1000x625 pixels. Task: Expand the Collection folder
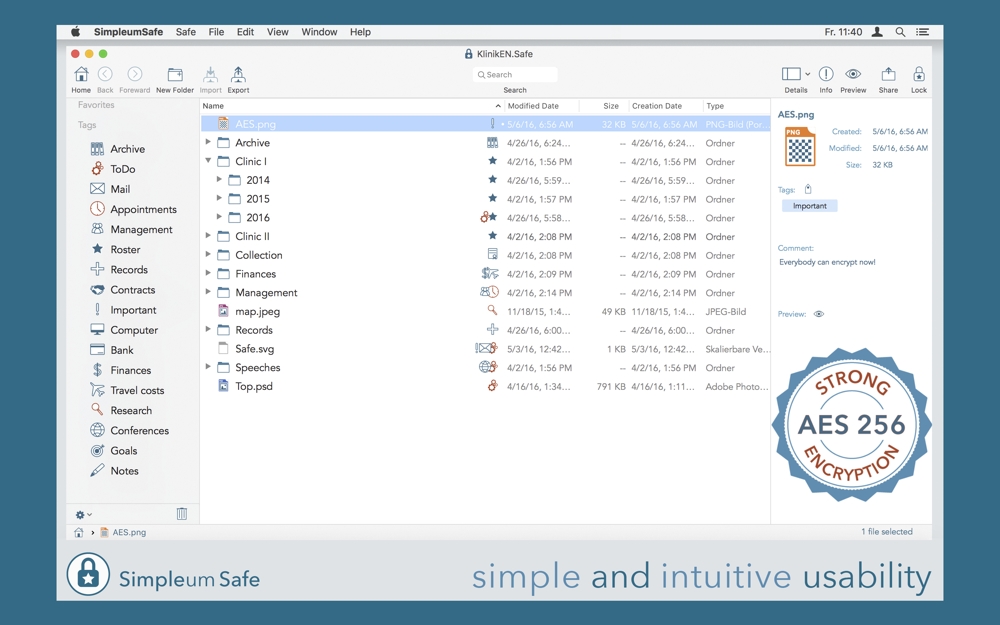[x=208, y=254]
